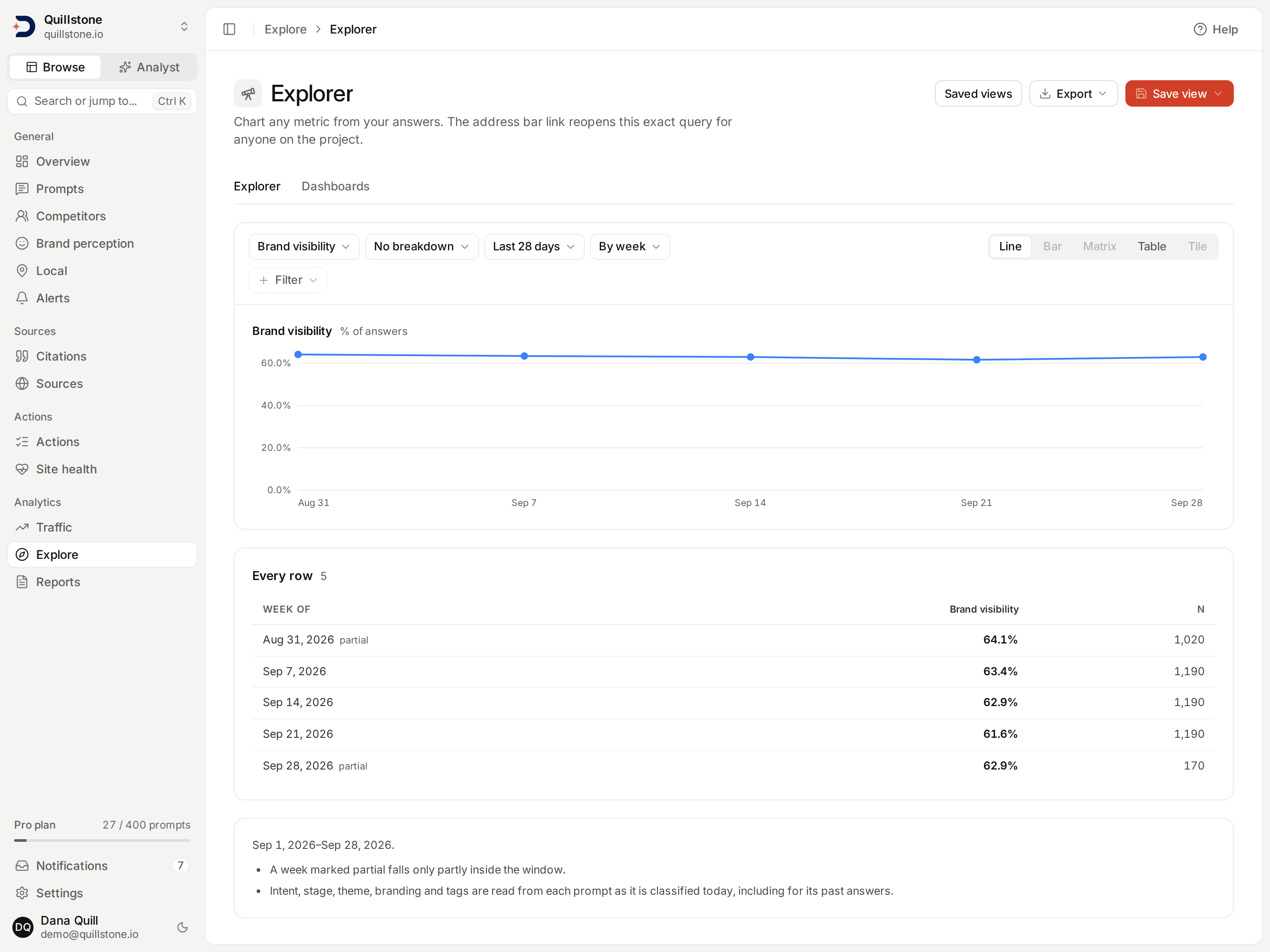
Task: Open the Help icon link
Action: pos(1215,29)
